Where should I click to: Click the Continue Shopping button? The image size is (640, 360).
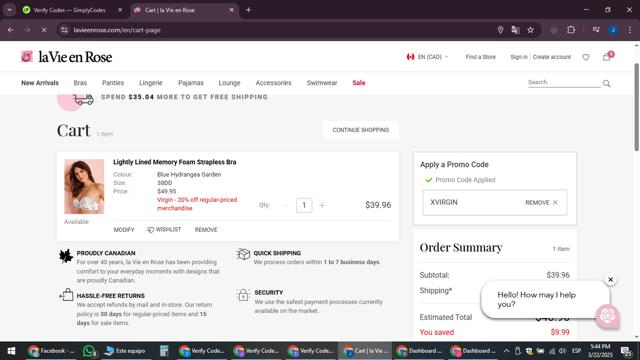click(360, 130)
